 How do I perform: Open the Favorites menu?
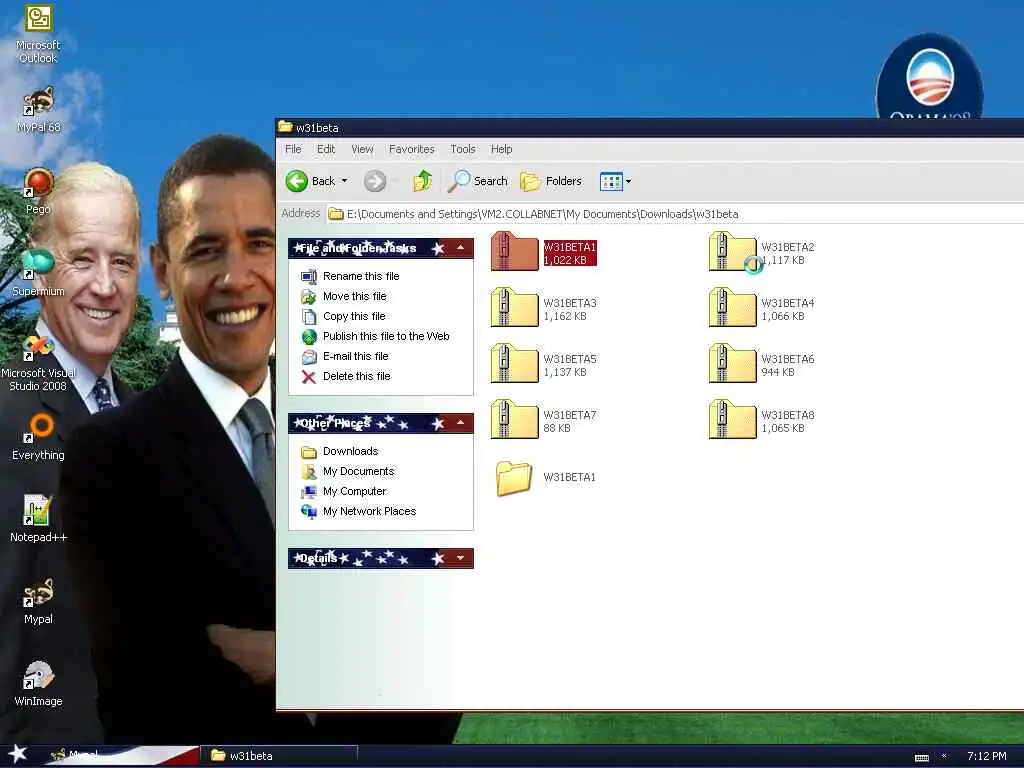pos(411,149)
